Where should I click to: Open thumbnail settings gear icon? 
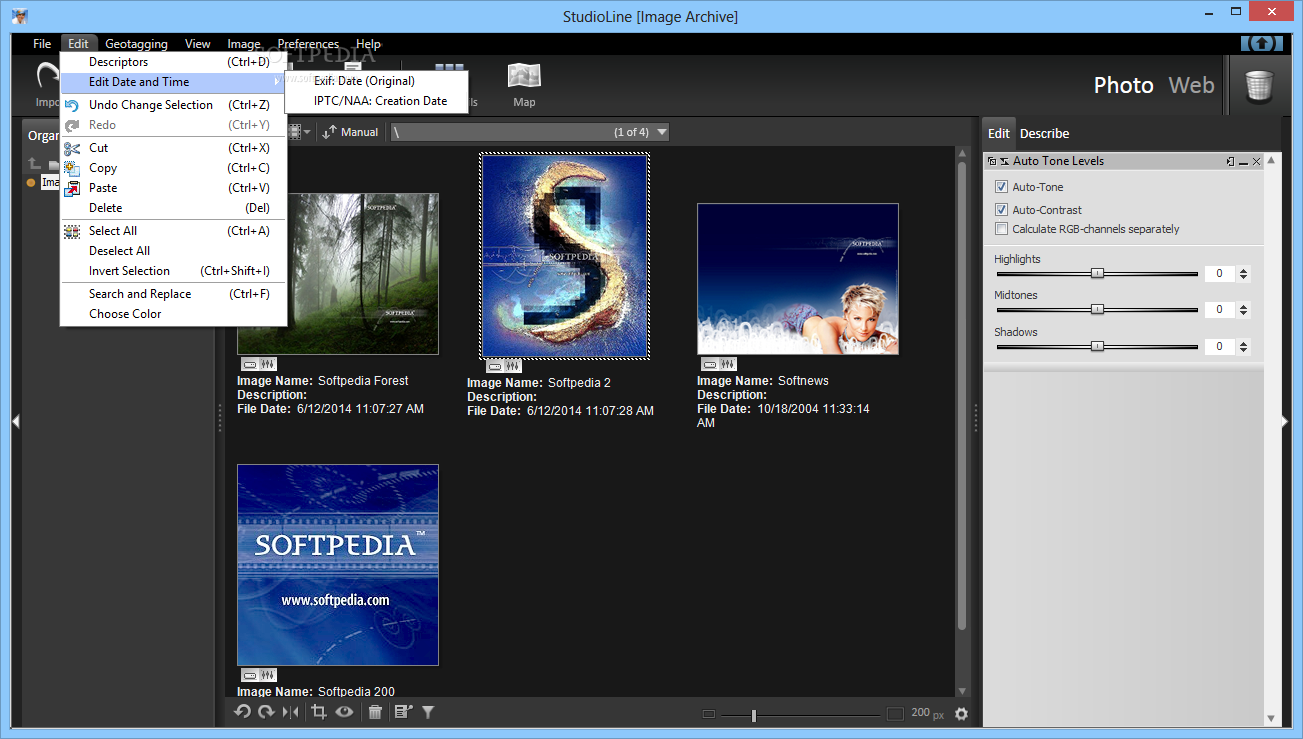tap(961, 714)
